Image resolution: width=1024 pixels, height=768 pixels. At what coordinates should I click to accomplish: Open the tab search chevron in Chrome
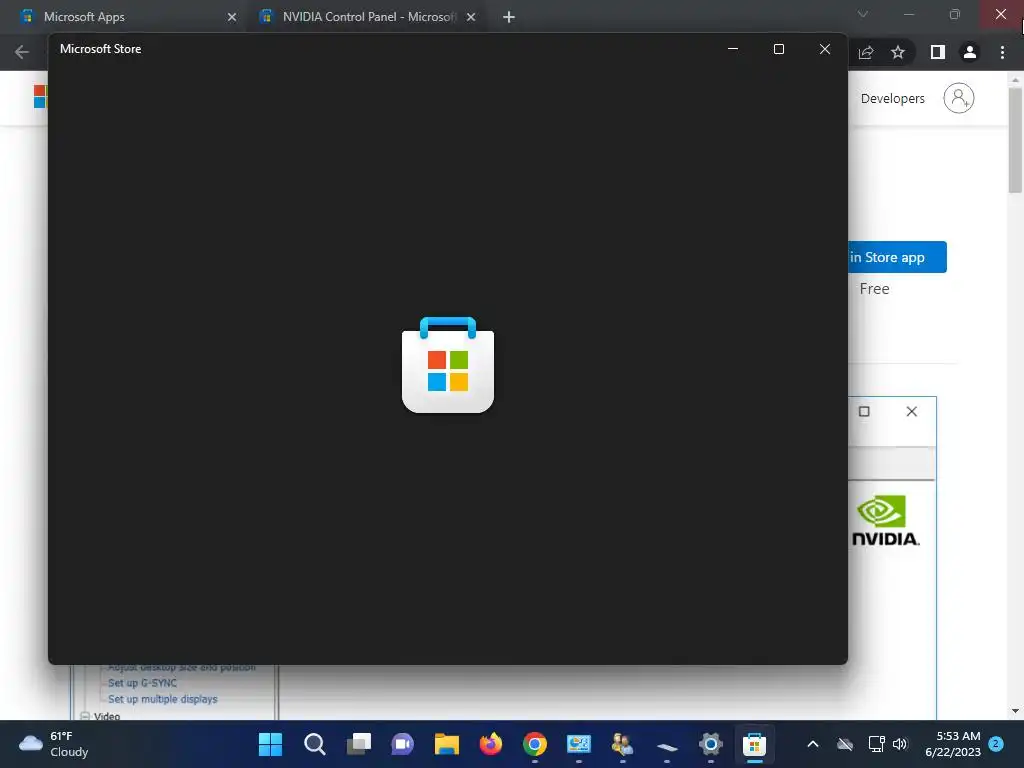click(x=863, y=14)
